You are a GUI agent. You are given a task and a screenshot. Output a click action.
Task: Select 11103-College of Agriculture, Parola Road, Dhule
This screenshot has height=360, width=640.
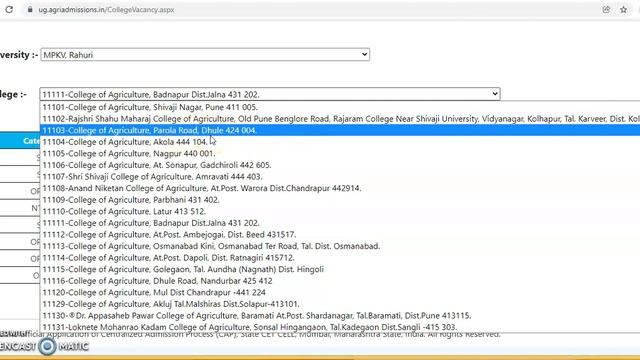click(340, 130)
